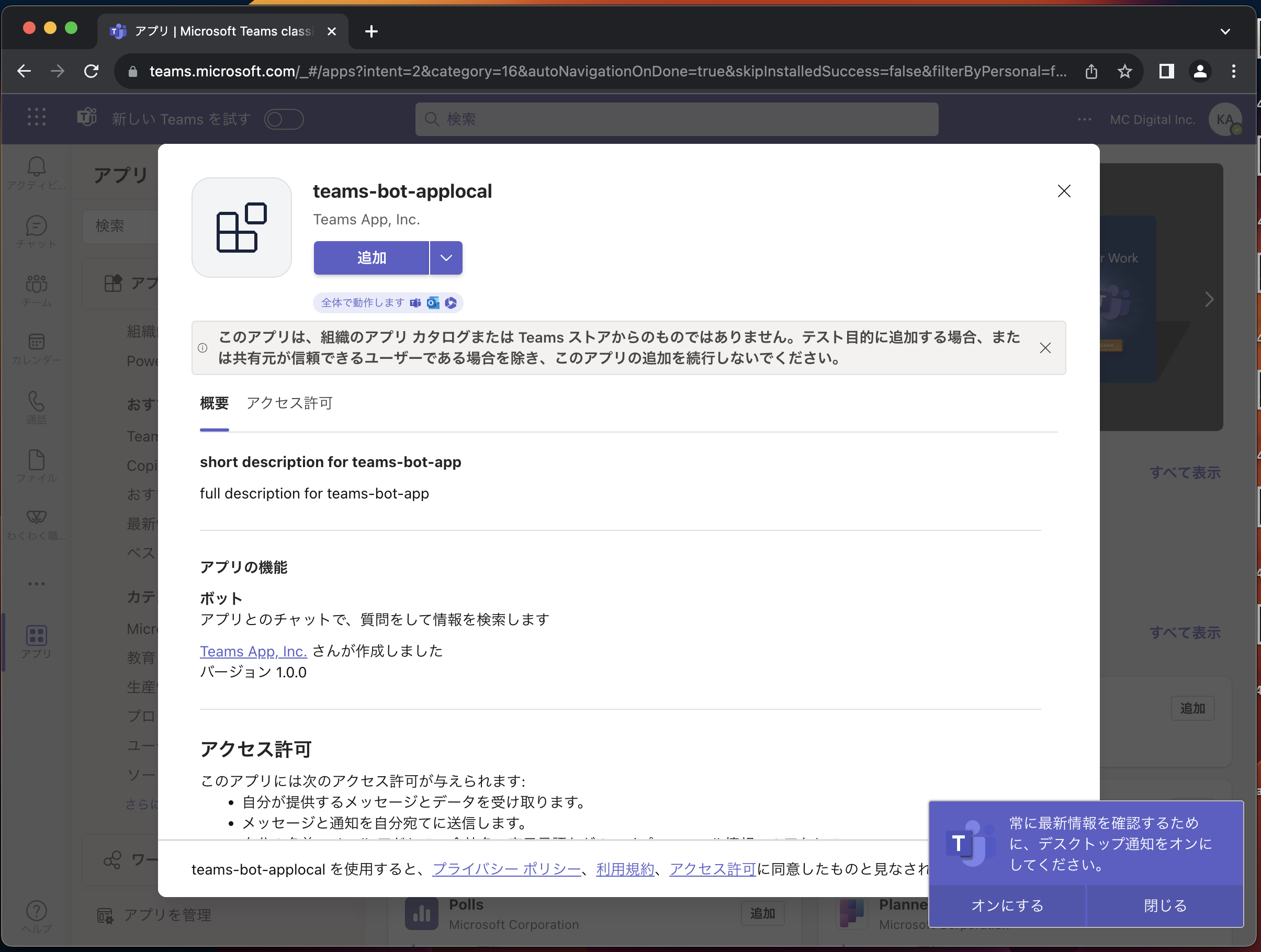
Task: Bookmark this page with the star icon
Action: [x=1124, y=71]
